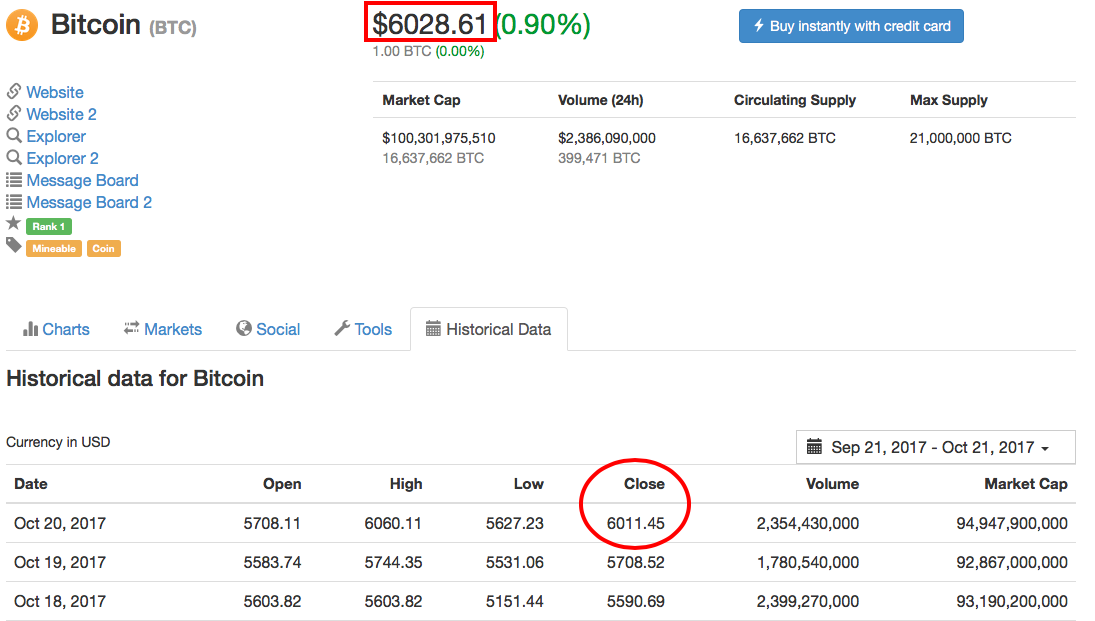Click the wrench icon on Tools tab
This screenshot has width=1095, height=621.
pyautogui.click(x=341, y=328)
